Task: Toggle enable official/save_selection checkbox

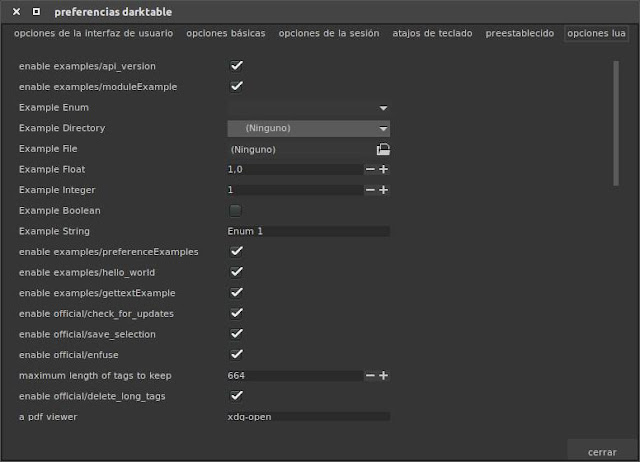Action: pyautogui.click(x=236, y=334)
